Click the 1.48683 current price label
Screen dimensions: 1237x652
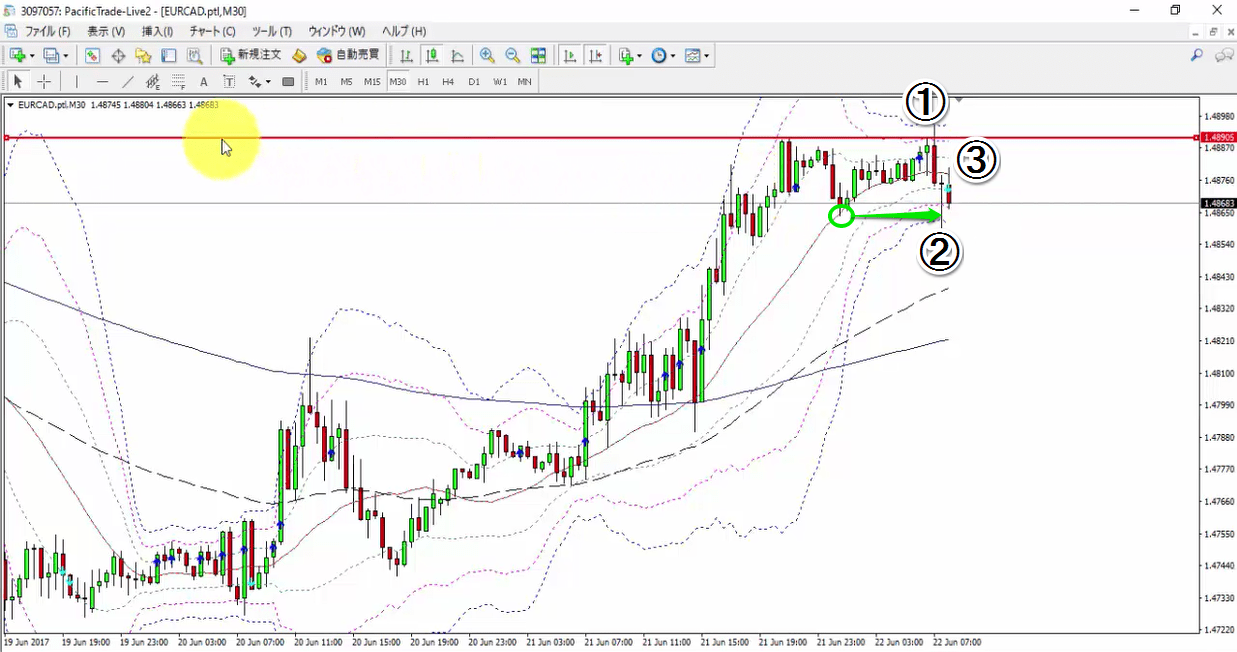1219,203
